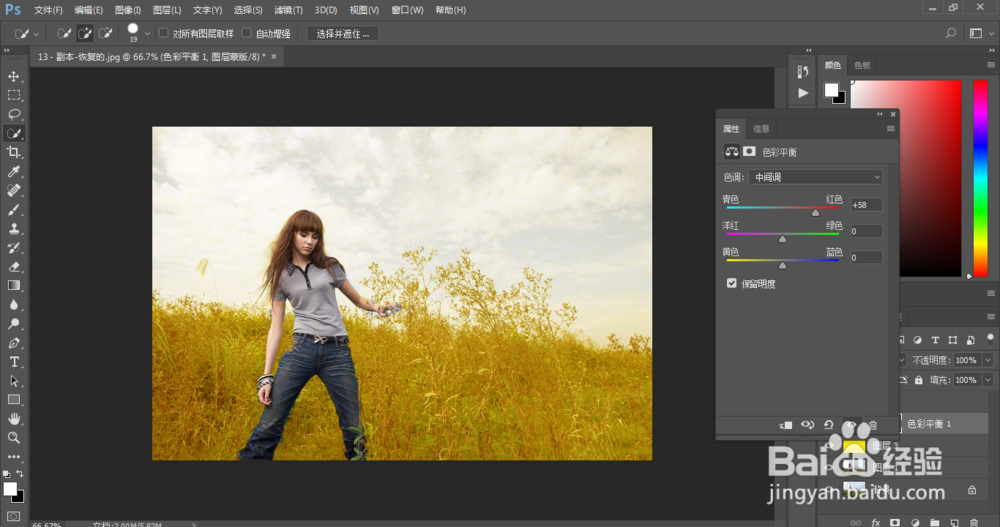The image size is (1000, 527).
Task: Select the Pen tool
Action: tap(13, 343)
